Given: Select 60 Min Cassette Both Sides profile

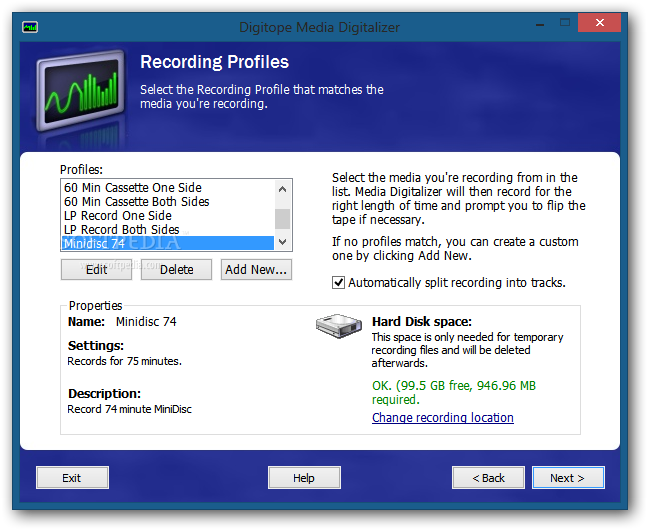Looking at the screenshot, I should point(168,202).
